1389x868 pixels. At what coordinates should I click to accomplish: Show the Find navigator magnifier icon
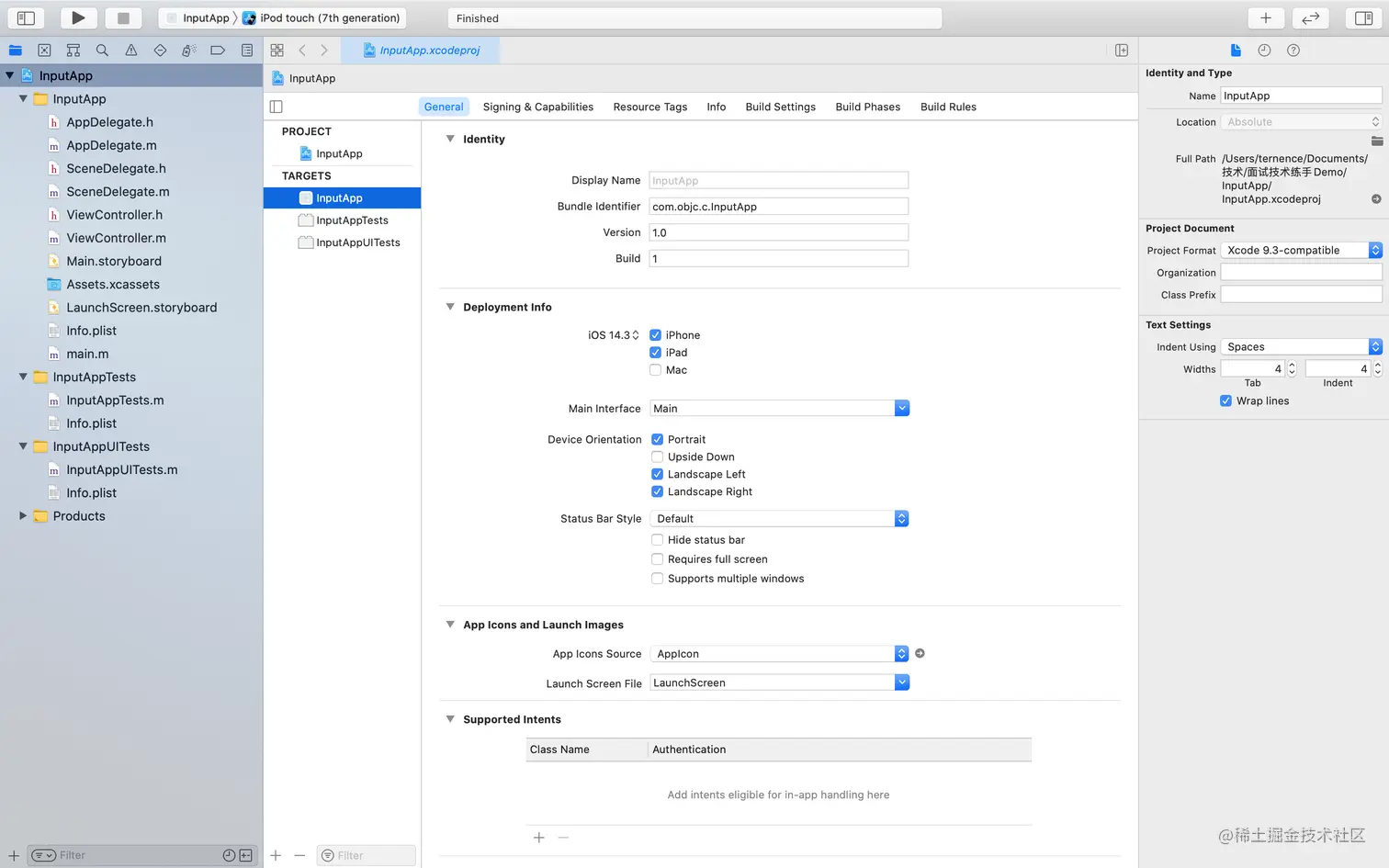102,51
